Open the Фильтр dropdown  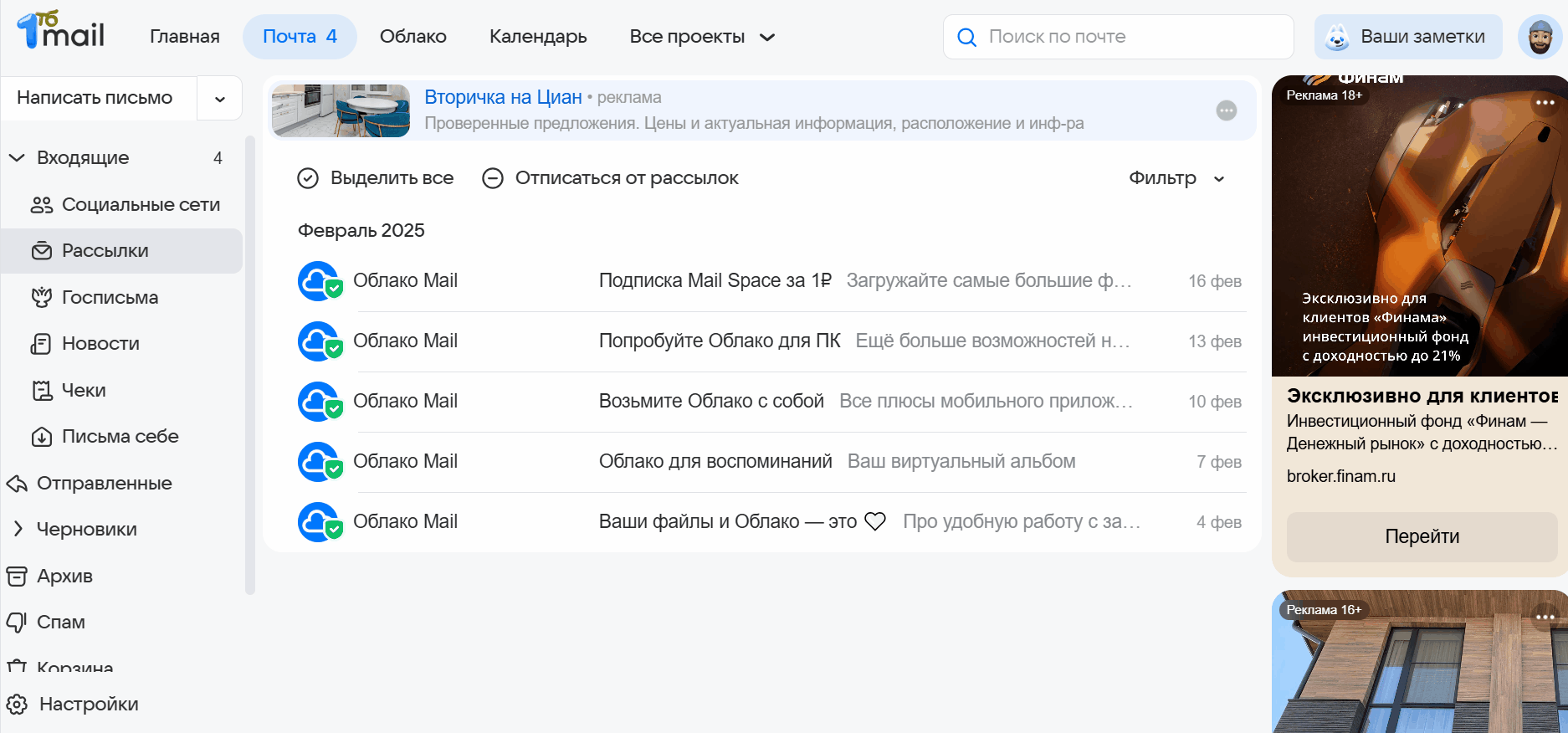pyautogui.click(x=1176, y=178)
